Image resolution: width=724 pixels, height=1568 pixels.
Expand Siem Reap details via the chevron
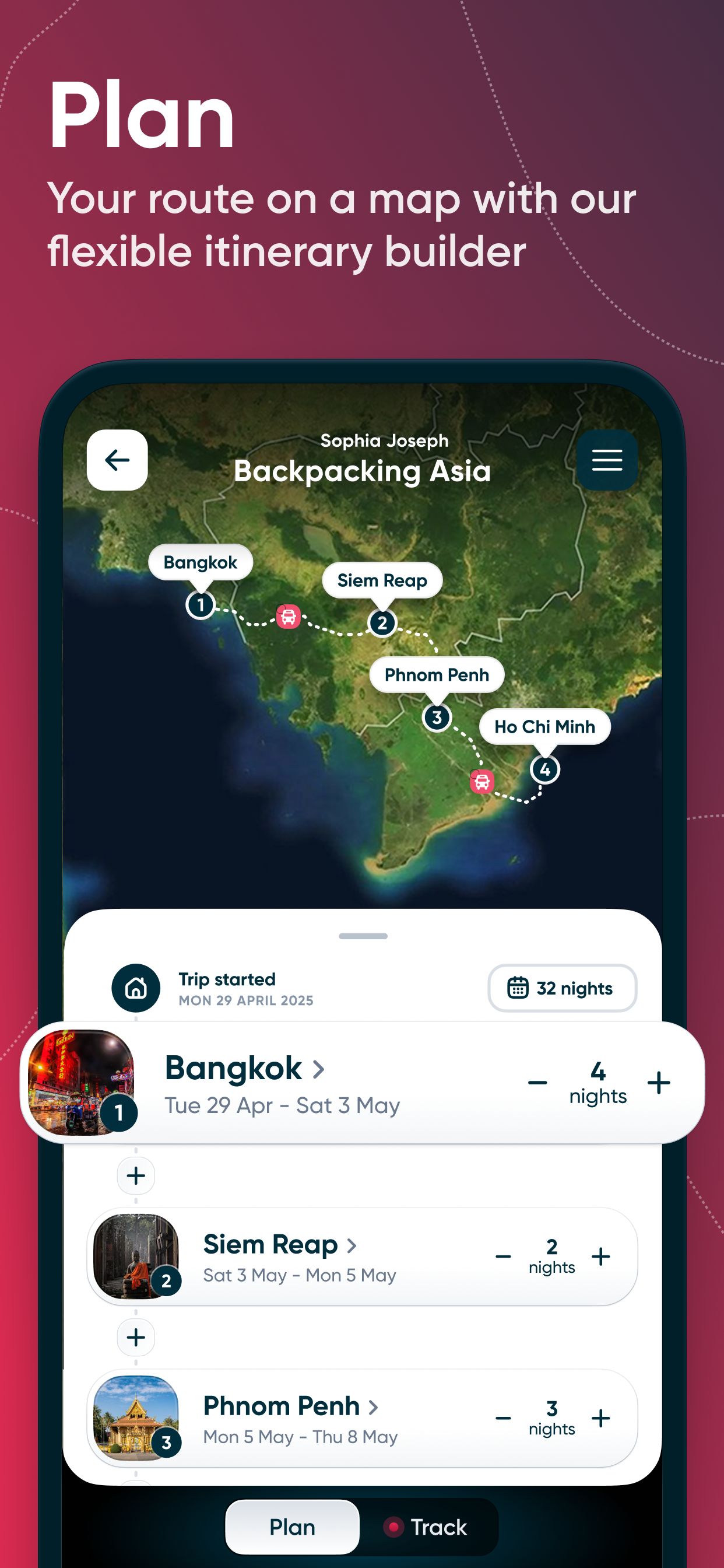(351, 1245)
